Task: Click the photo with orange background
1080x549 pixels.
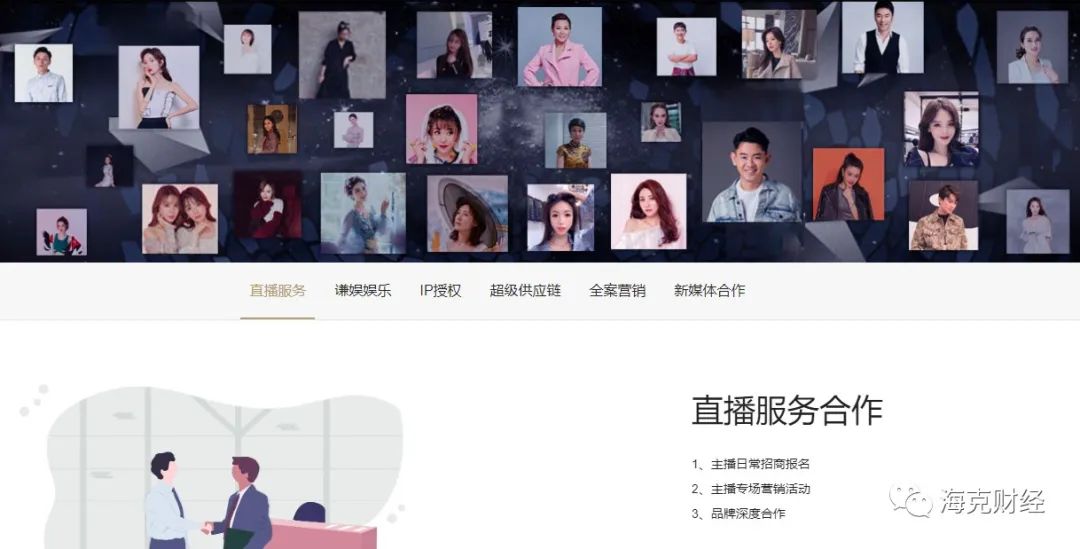Action: (849, 184)
